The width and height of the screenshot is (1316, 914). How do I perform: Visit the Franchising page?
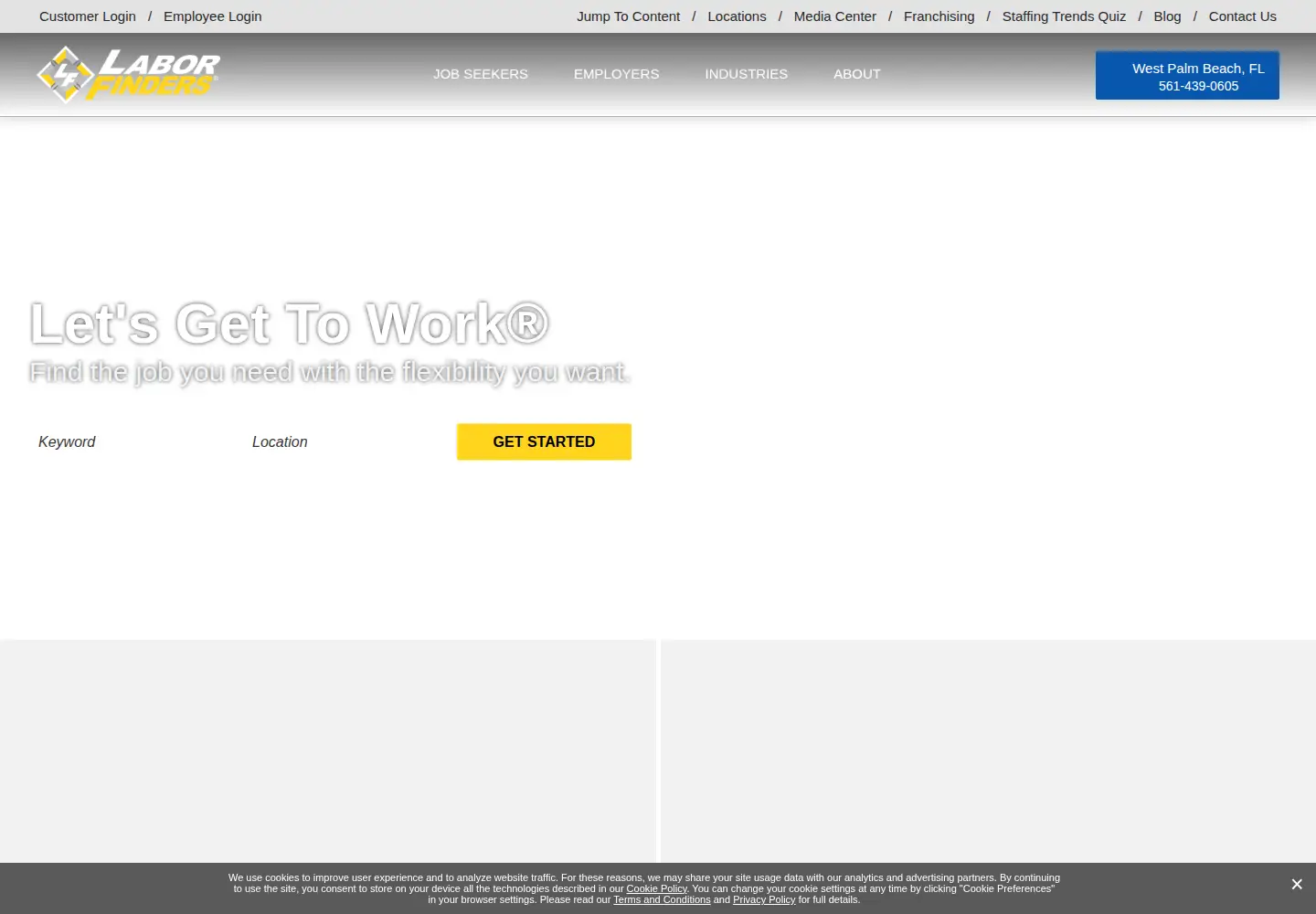coord(939,16)
